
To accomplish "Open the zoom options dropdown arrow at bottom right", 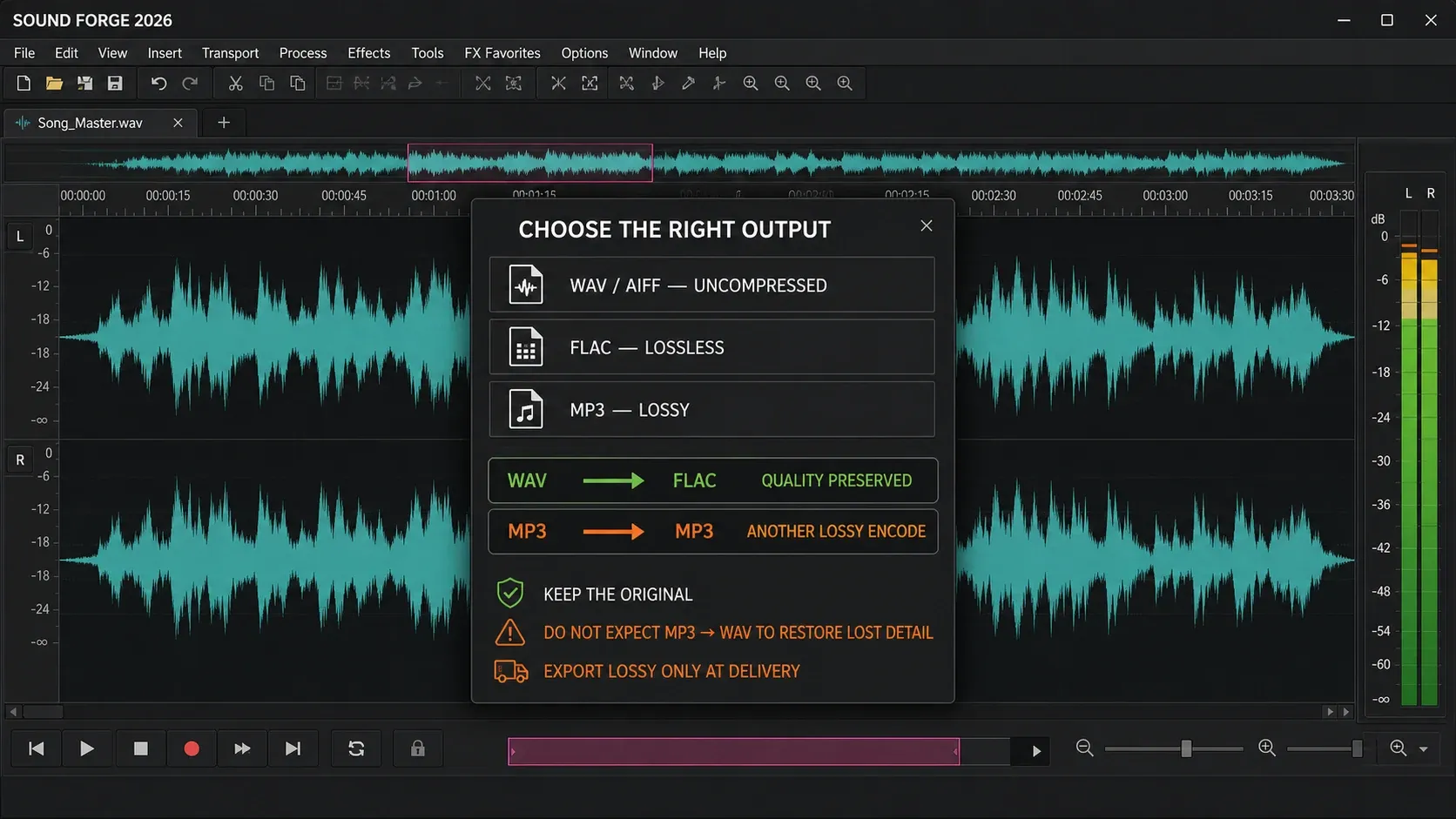I will [x=1424, y=749].
